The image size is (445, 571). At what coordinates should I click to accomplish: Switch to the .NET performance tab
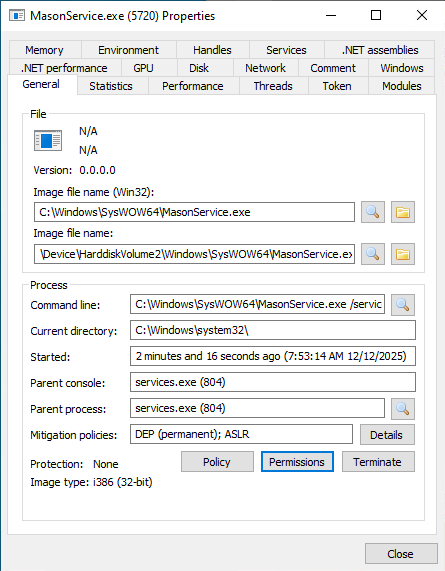click(x=64, y=68)
